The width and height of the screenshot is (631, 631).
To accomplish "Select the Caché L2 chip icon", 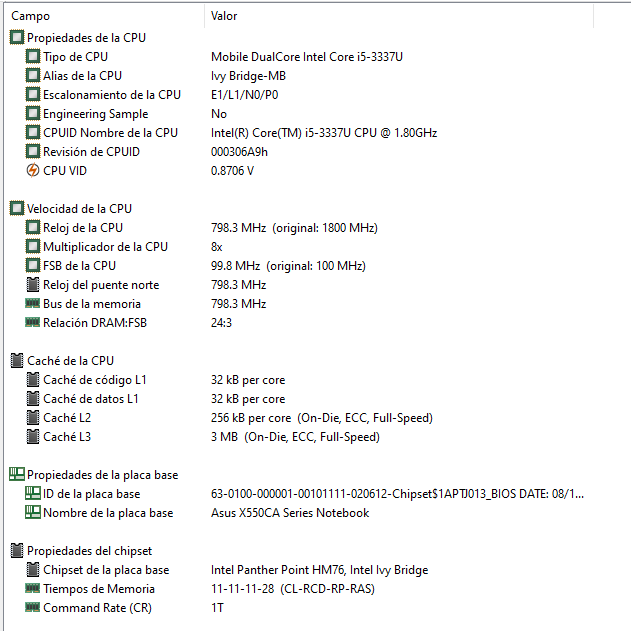I will point(33,418).
